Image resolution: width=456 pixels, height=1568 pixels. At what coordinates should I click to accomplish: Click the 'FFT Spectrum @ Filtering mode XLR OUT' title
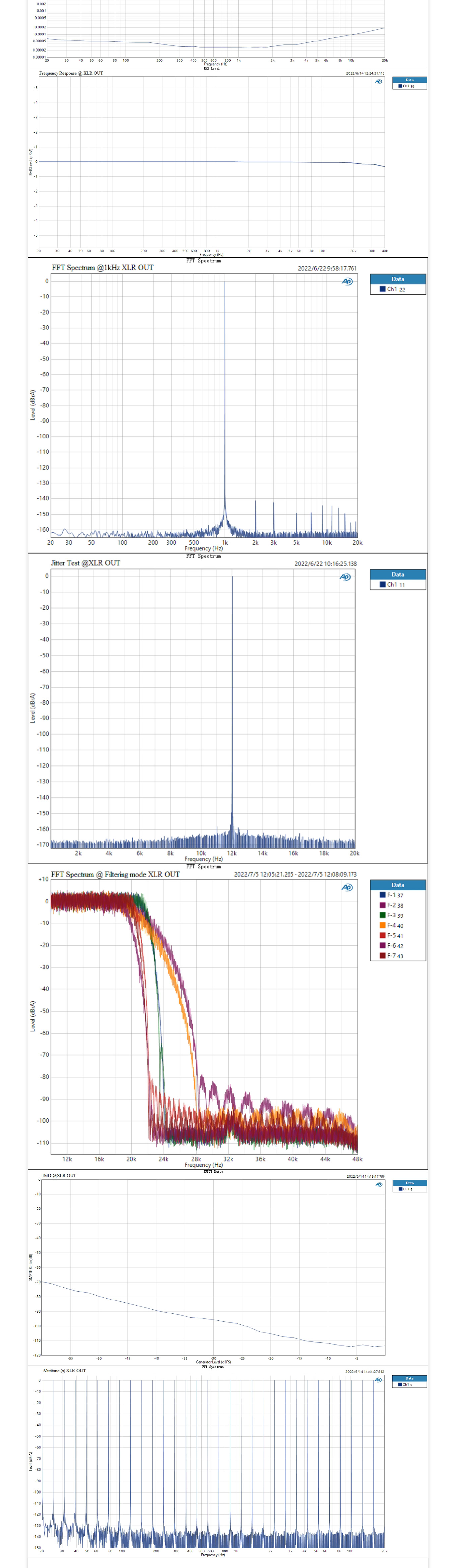(x=116, y=874)
